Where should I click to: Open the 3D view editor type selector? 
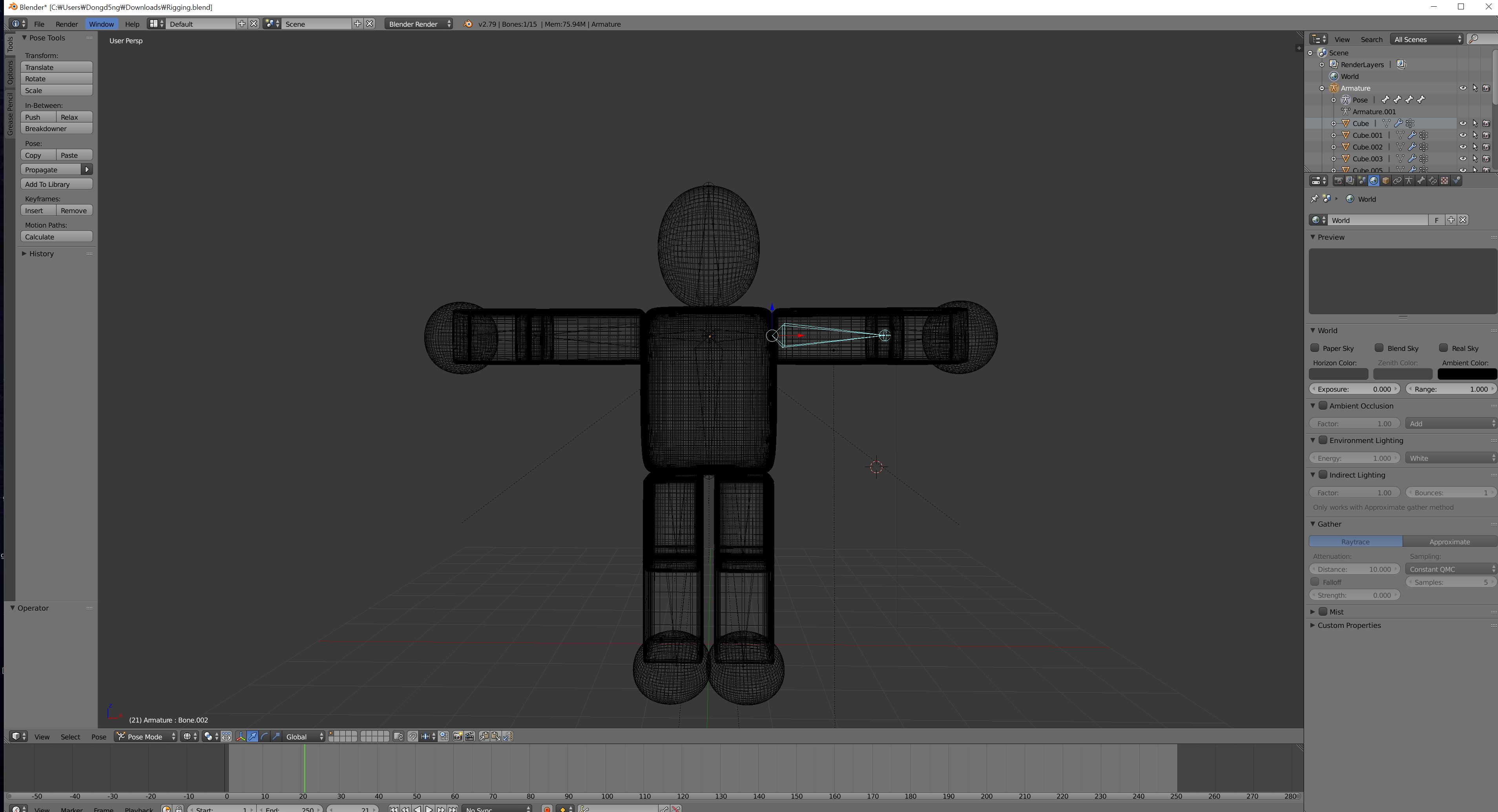(18, 736)
